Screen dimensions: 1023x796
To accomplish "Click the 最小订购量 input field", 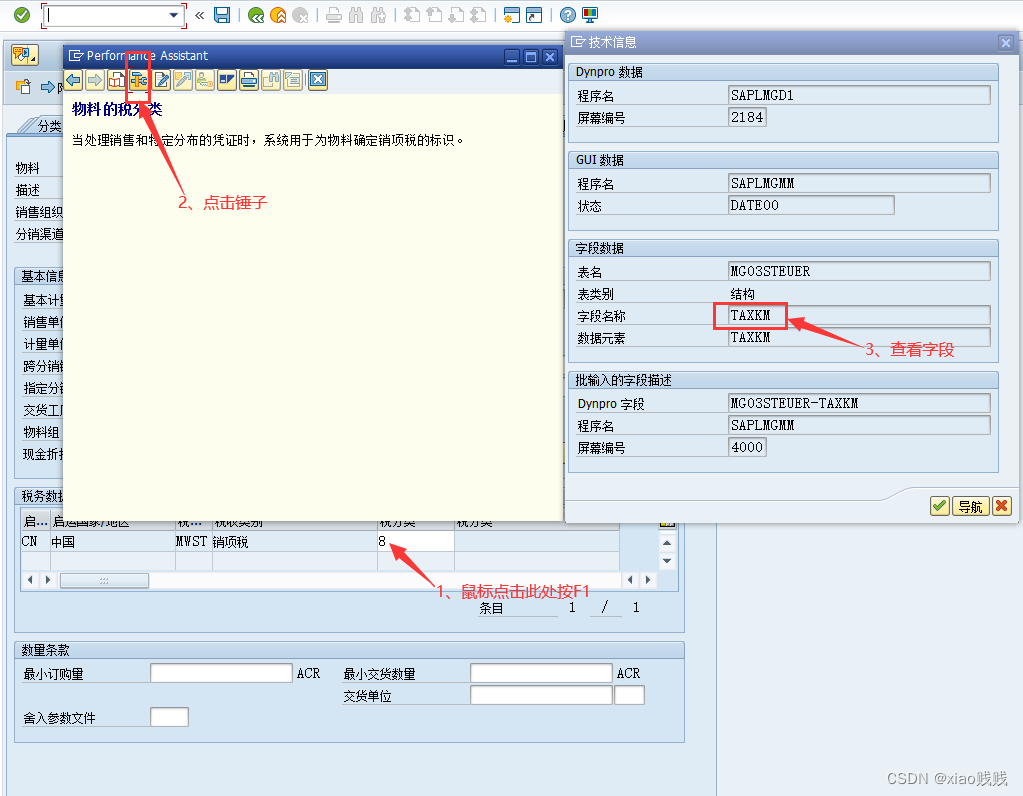I will [221, 673].
